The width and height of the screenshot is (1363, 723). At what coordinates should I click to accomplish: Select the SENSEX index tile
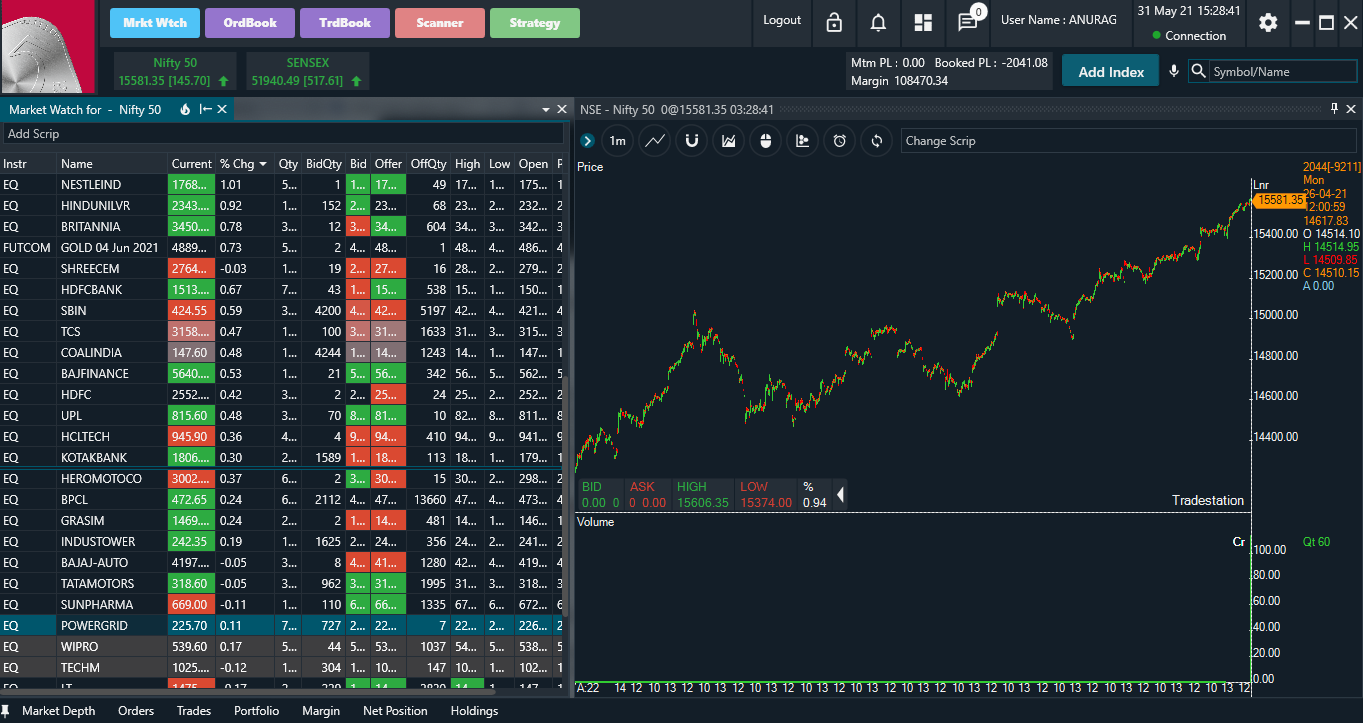pyautogui.click(x=307, y=71)
